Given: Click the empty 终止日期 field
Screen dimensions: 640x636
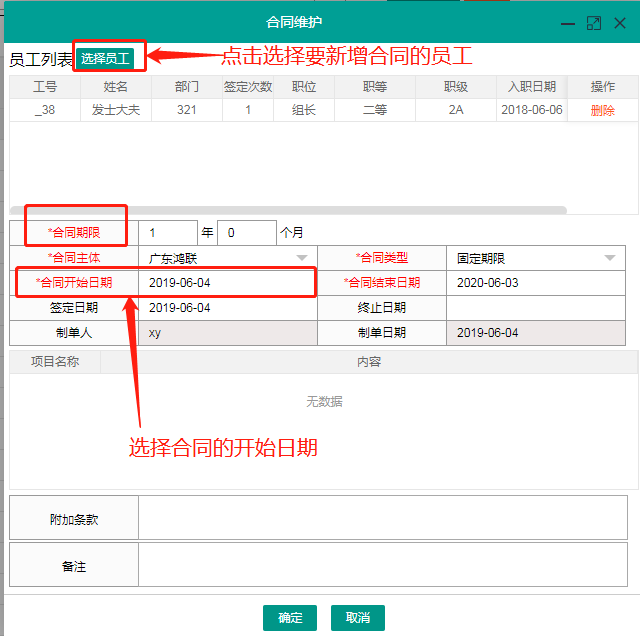Looking at the screenshot, I should 541,308.
